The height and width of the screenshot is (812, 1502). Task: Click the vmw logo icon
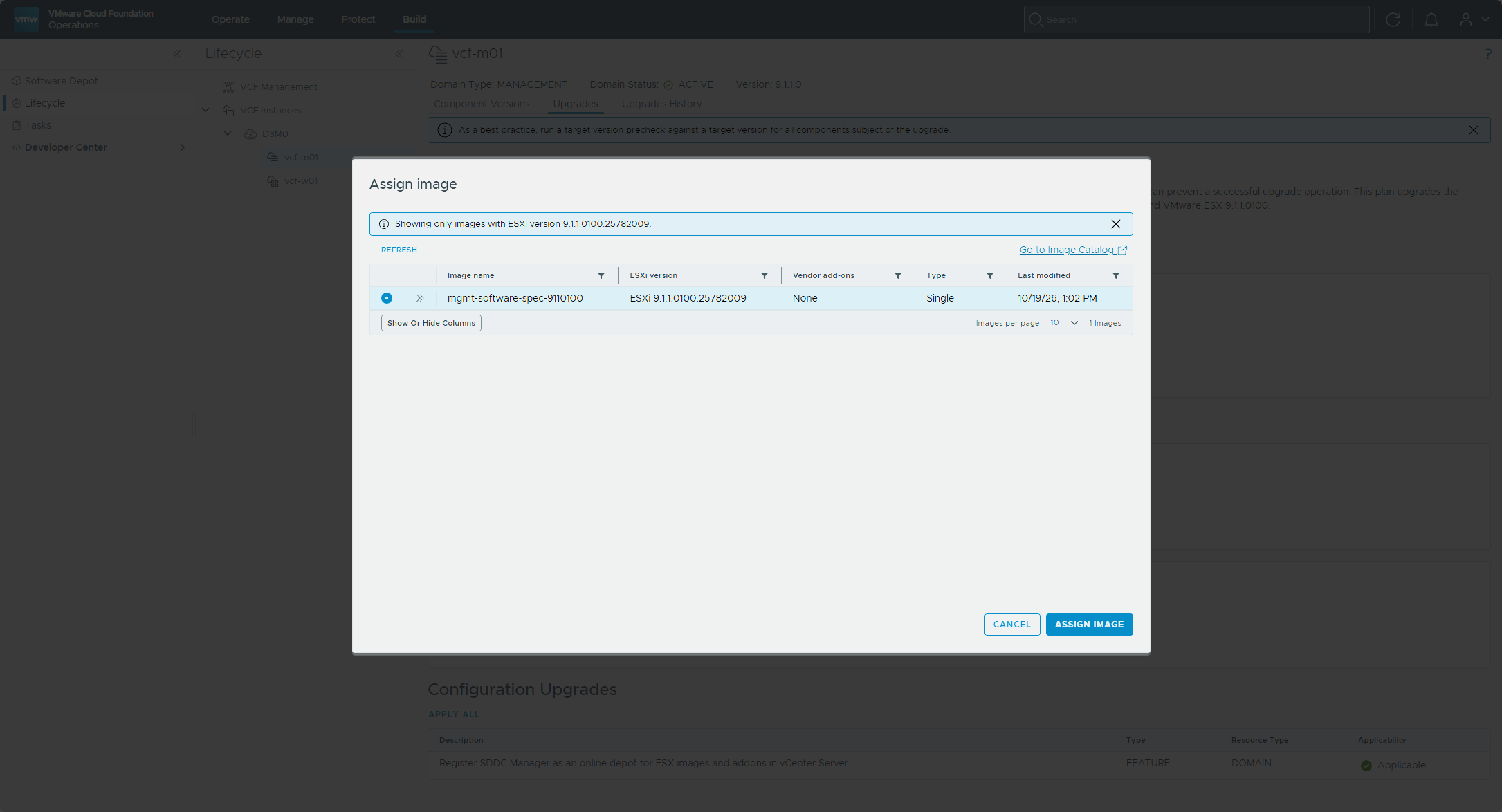(26, 19)
